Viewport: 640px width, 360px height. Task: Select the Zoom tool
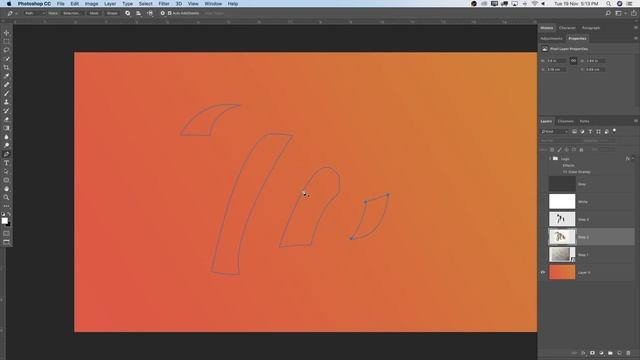click(6, 198)
